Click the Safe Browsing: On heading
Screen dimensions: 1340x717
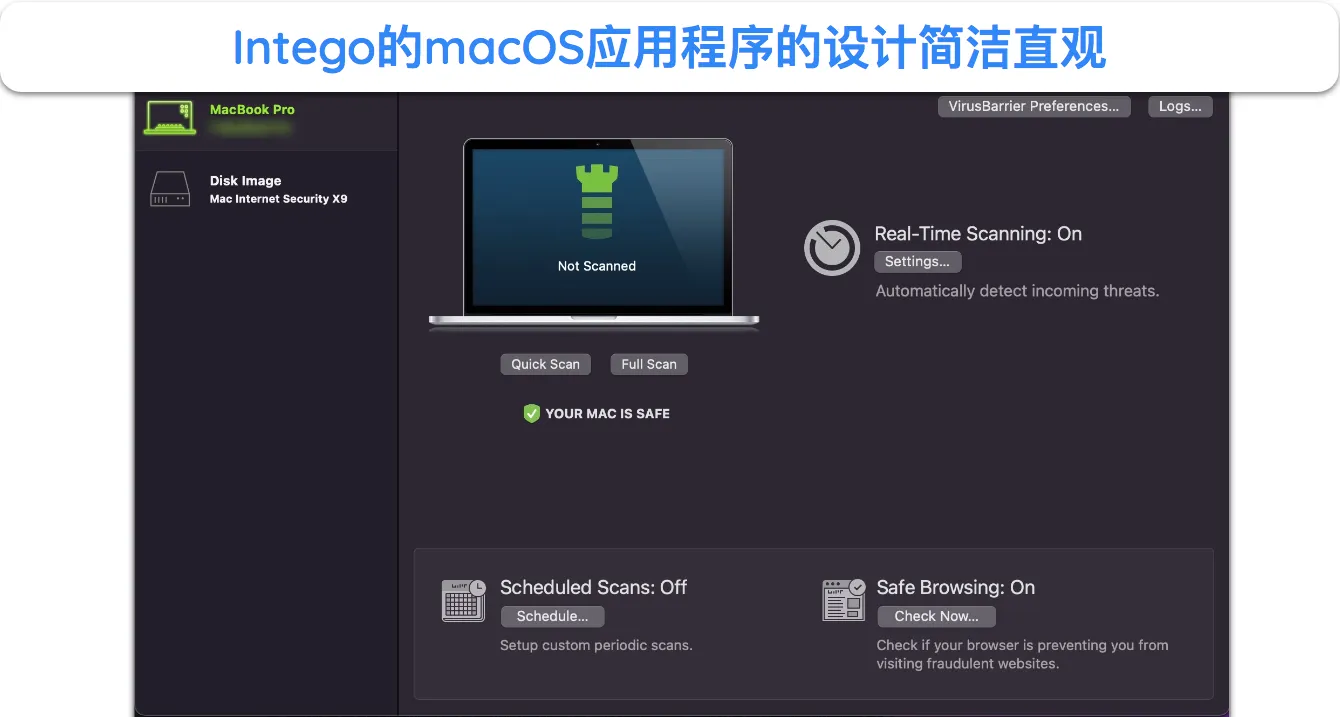(x=956, y=587)
